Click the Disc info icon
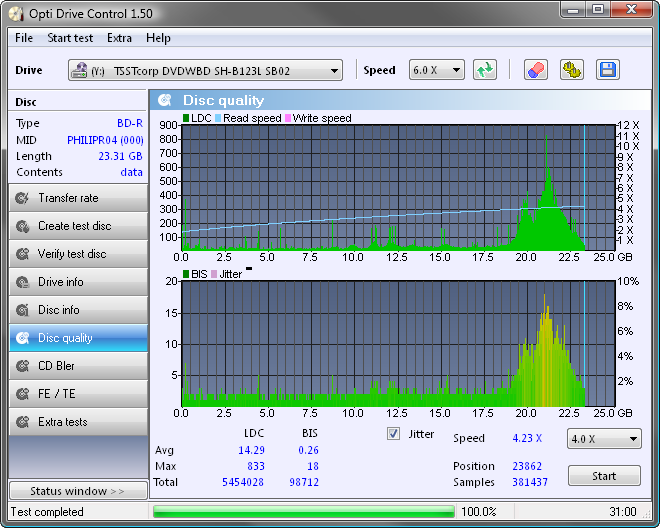Screen dimensions: 660x528 pos(22,310)
